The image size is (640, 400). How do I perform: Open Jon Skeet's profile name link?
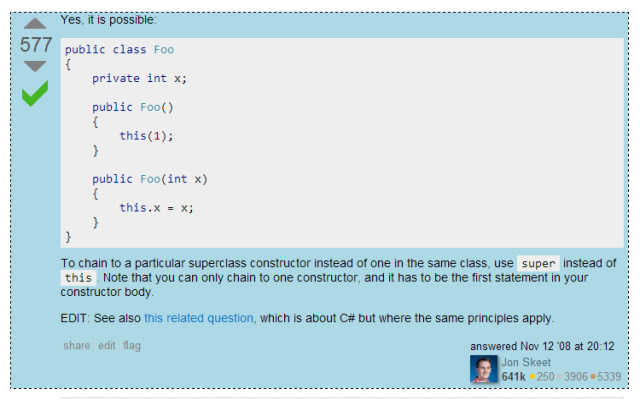(x=526, y=362)
